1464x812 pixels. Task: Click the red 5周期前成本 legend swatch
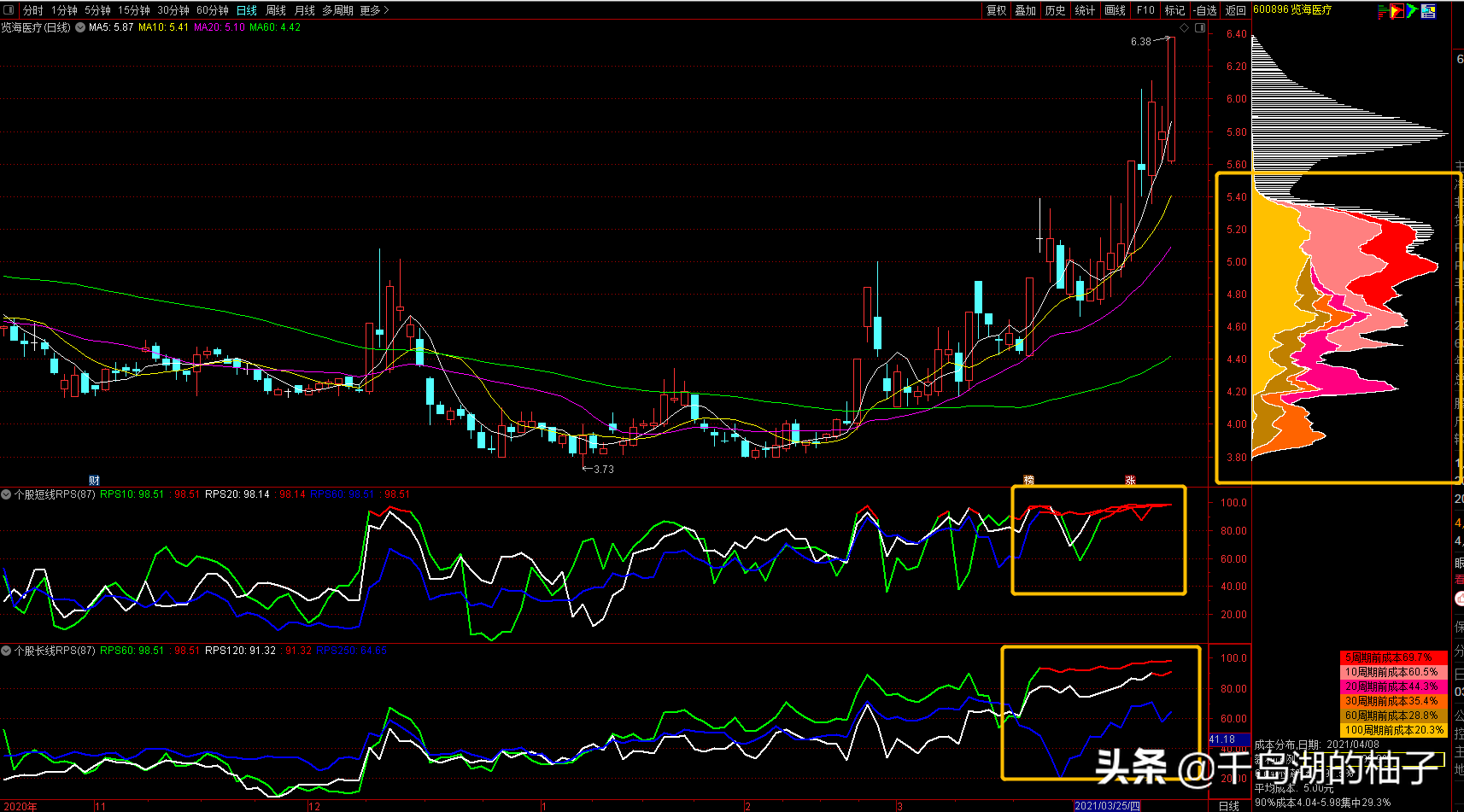pos(1393,657)
